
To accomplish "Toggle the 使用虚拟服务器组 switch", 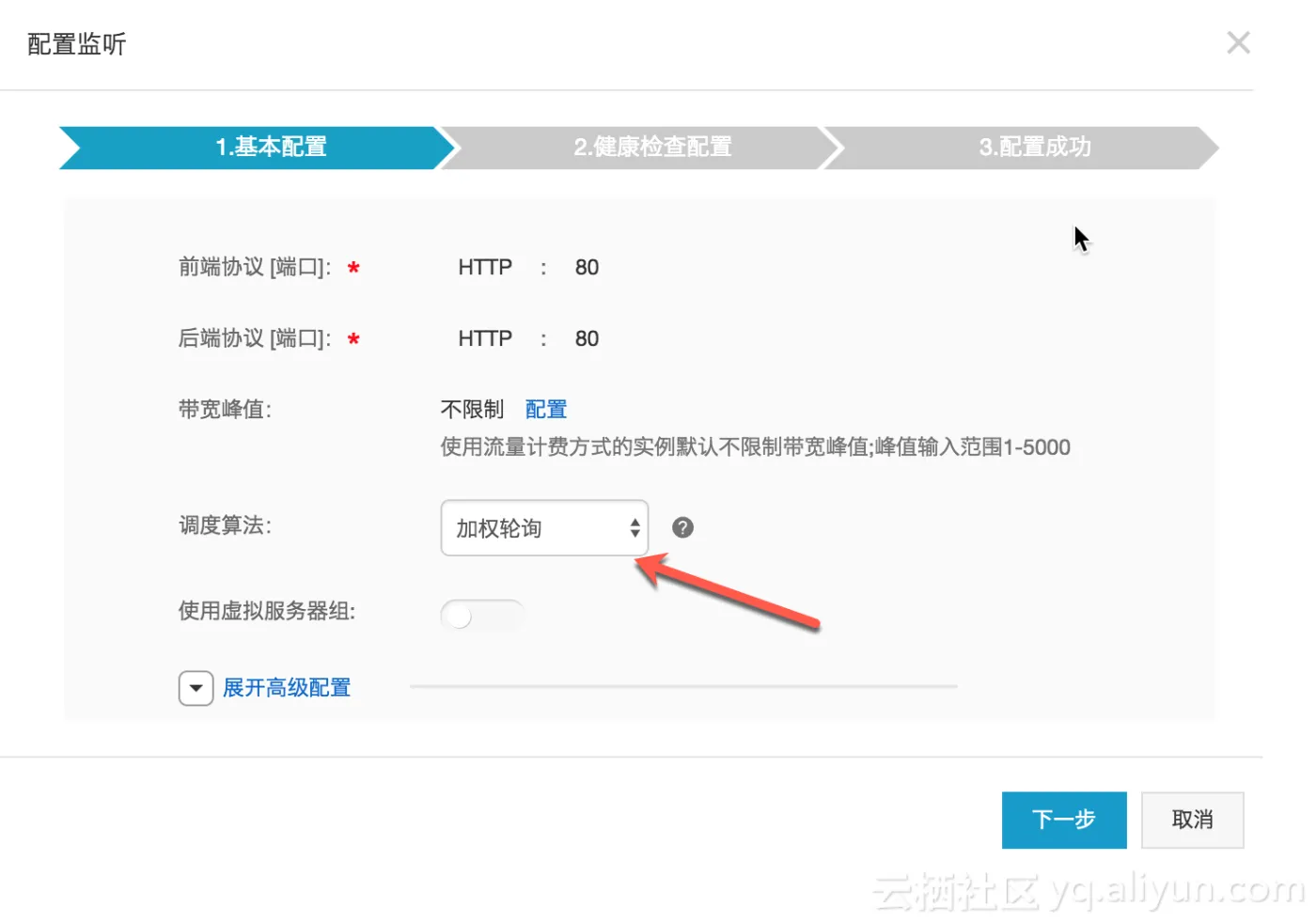I will pyautogui.click(x=482, y=616).
